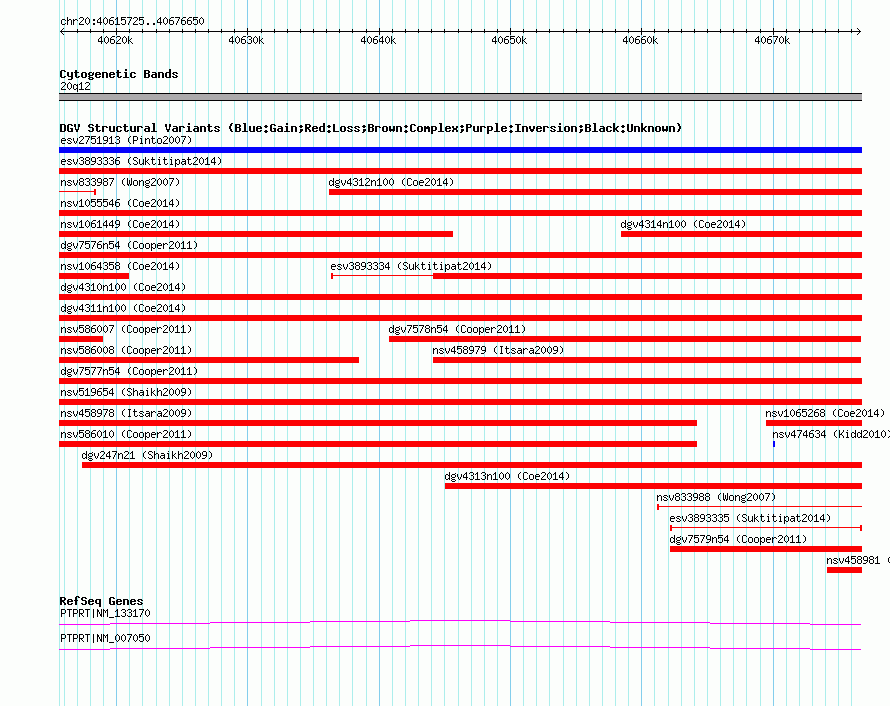
Task: Click the 40620k ruler label
Action: click(x=115, y=40)
